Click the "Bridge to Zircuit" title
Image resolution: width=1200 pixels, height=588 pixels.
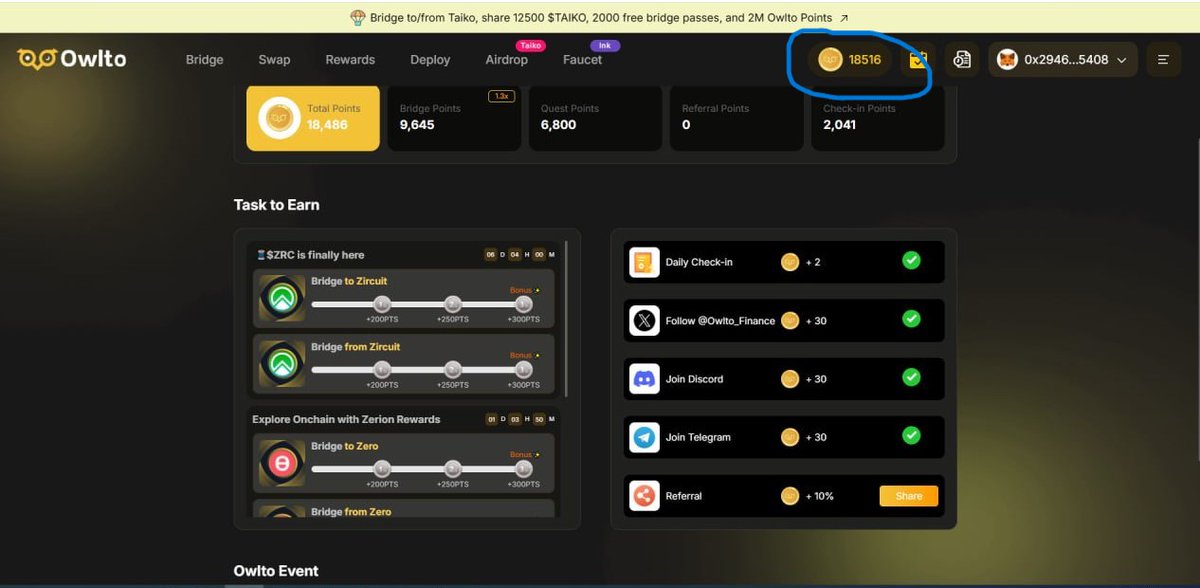[x=349, y=281]
